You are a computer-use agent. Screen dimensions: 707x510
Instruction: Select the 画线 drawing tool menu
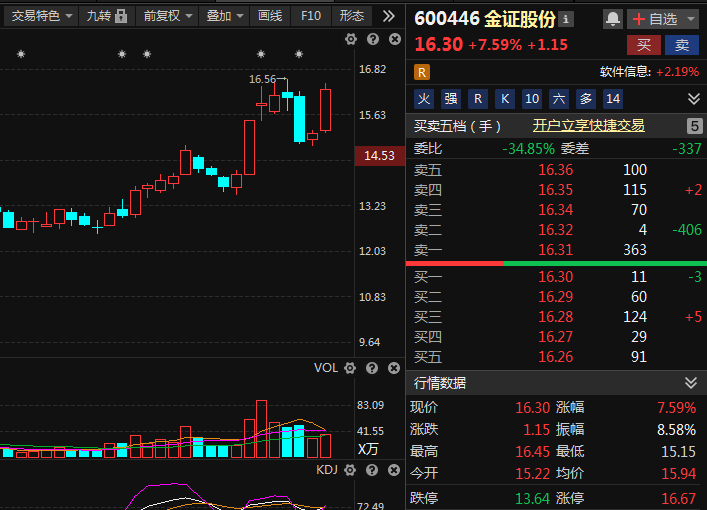(x=270, y=16)
